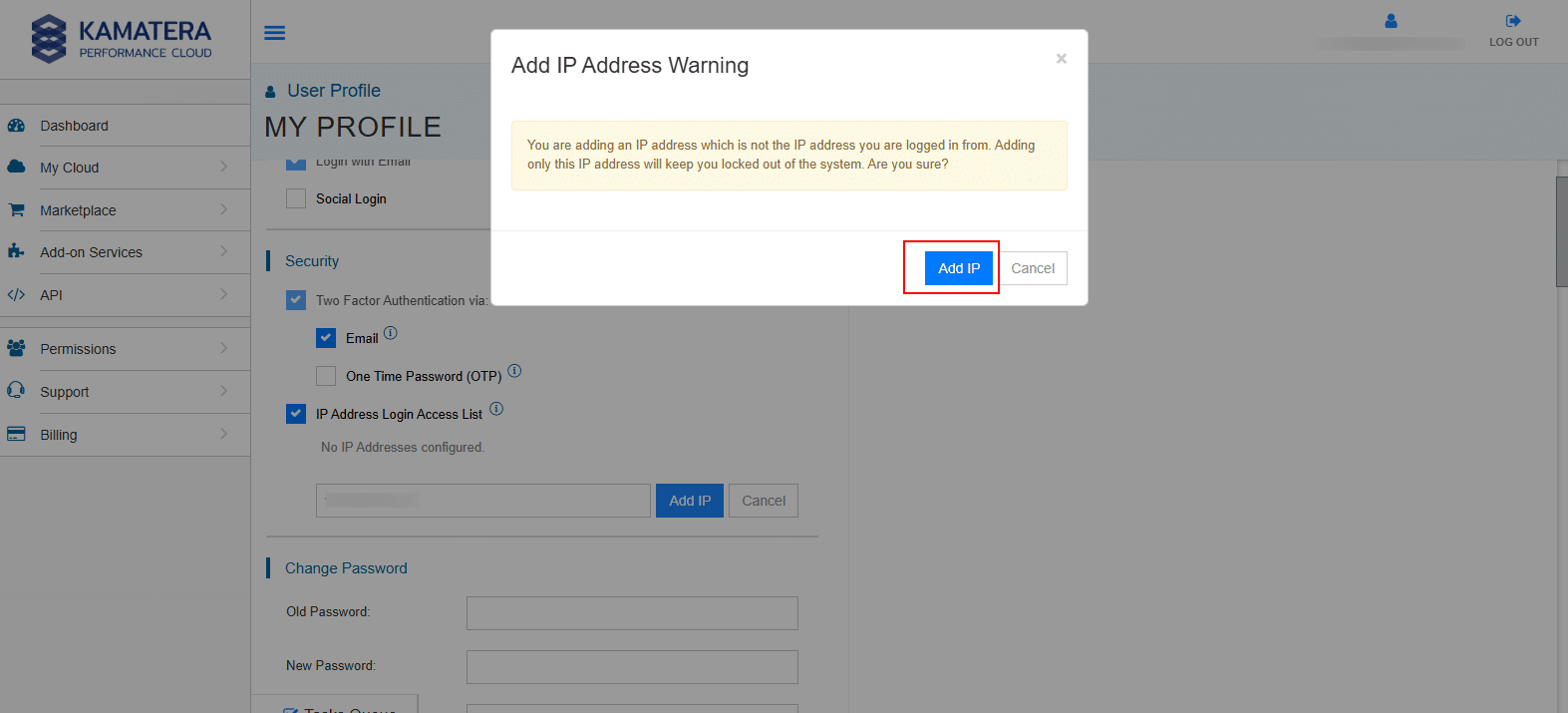Click the Dashboard gauge icon
The image size is (1568, 713).
coord(16,126)
